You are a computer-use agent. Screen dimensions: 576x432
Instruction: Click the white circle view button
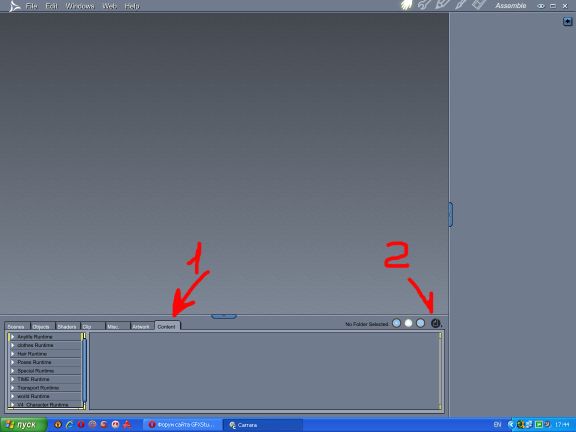click(408, 323)
